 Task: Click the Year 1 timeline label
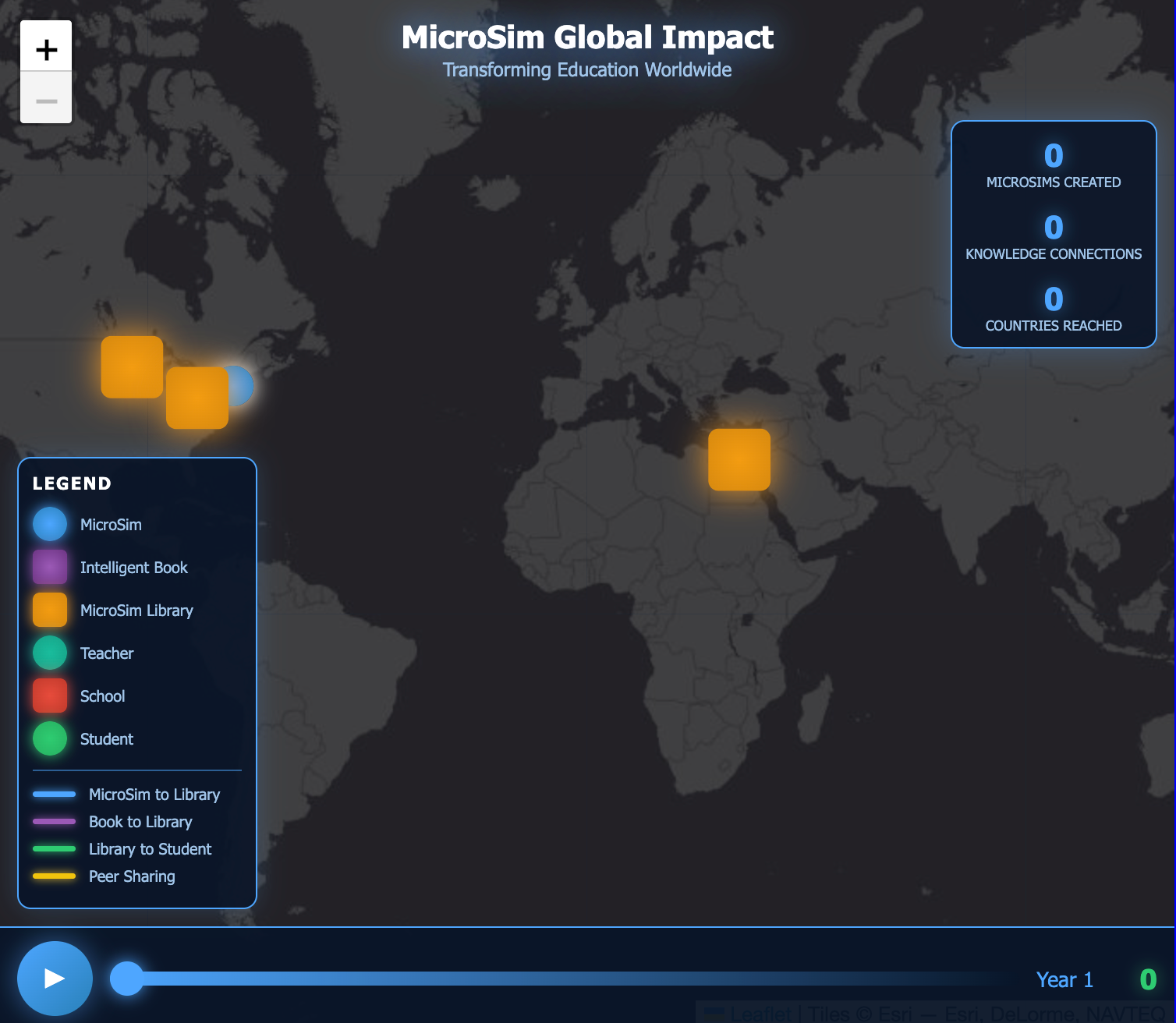1064,979
